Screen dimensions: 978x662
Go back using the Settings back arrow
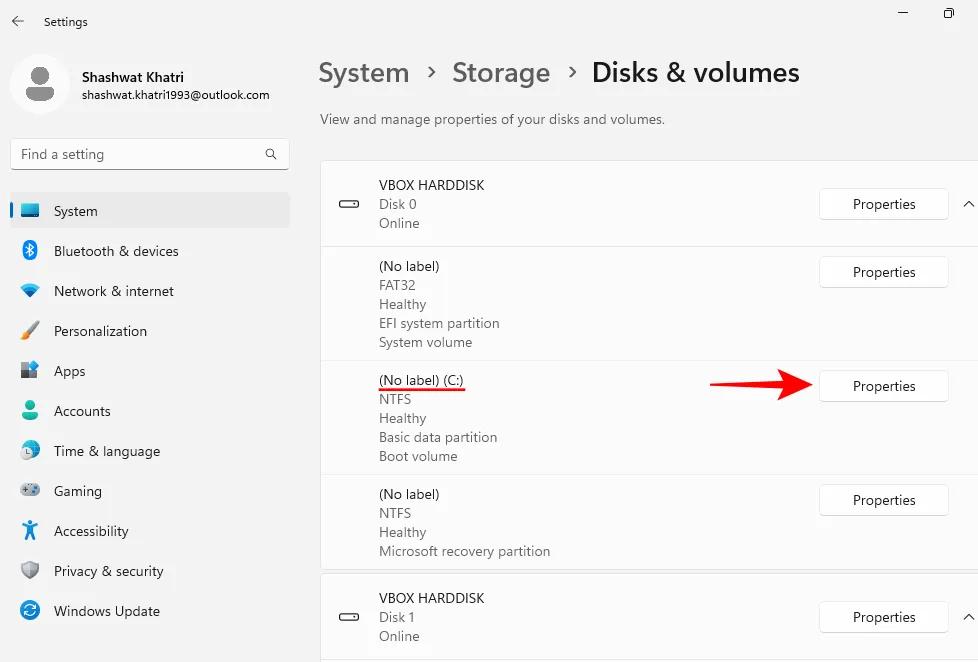17,21
